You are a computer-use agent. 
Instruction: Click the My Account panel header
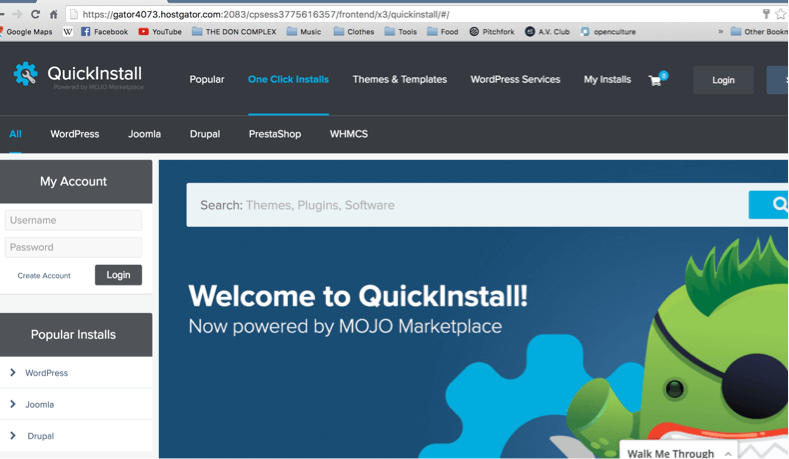pyautogui.click(x=76, y=182)
